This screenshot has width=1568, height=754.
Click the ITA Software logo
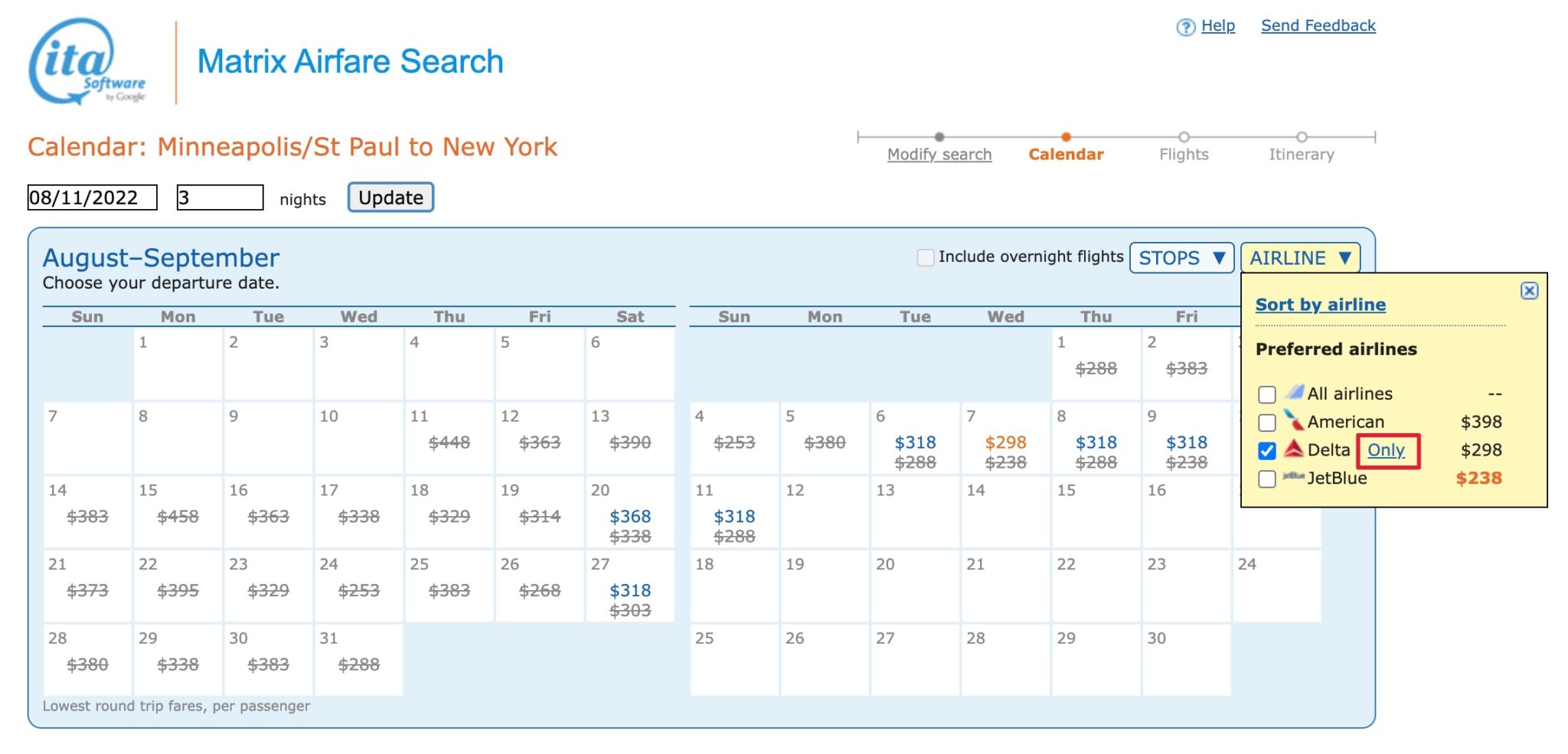click(x=86, y=63)
